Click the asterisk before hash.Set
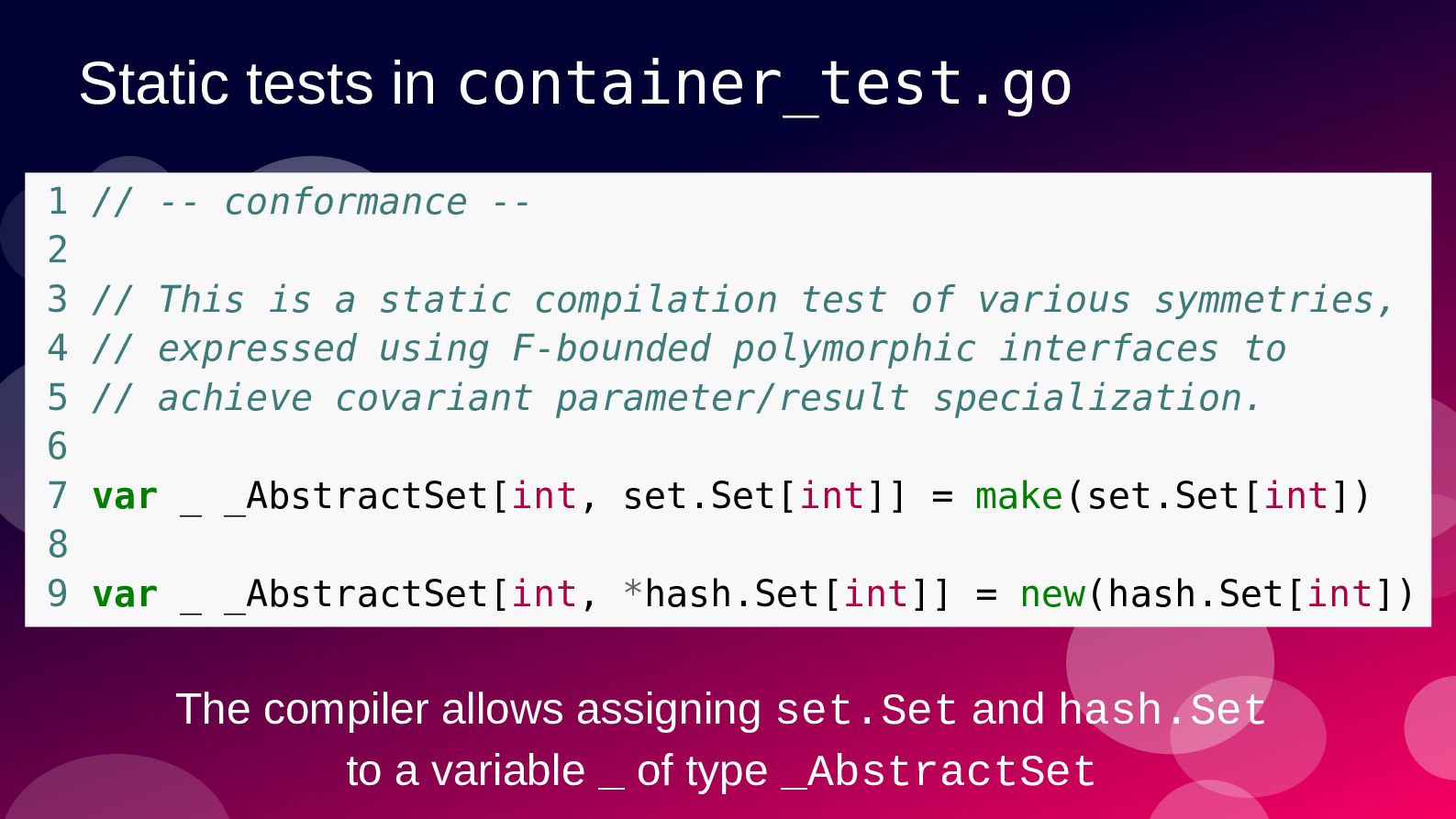Screen dimensions: 1456x819 pos(632,591)
